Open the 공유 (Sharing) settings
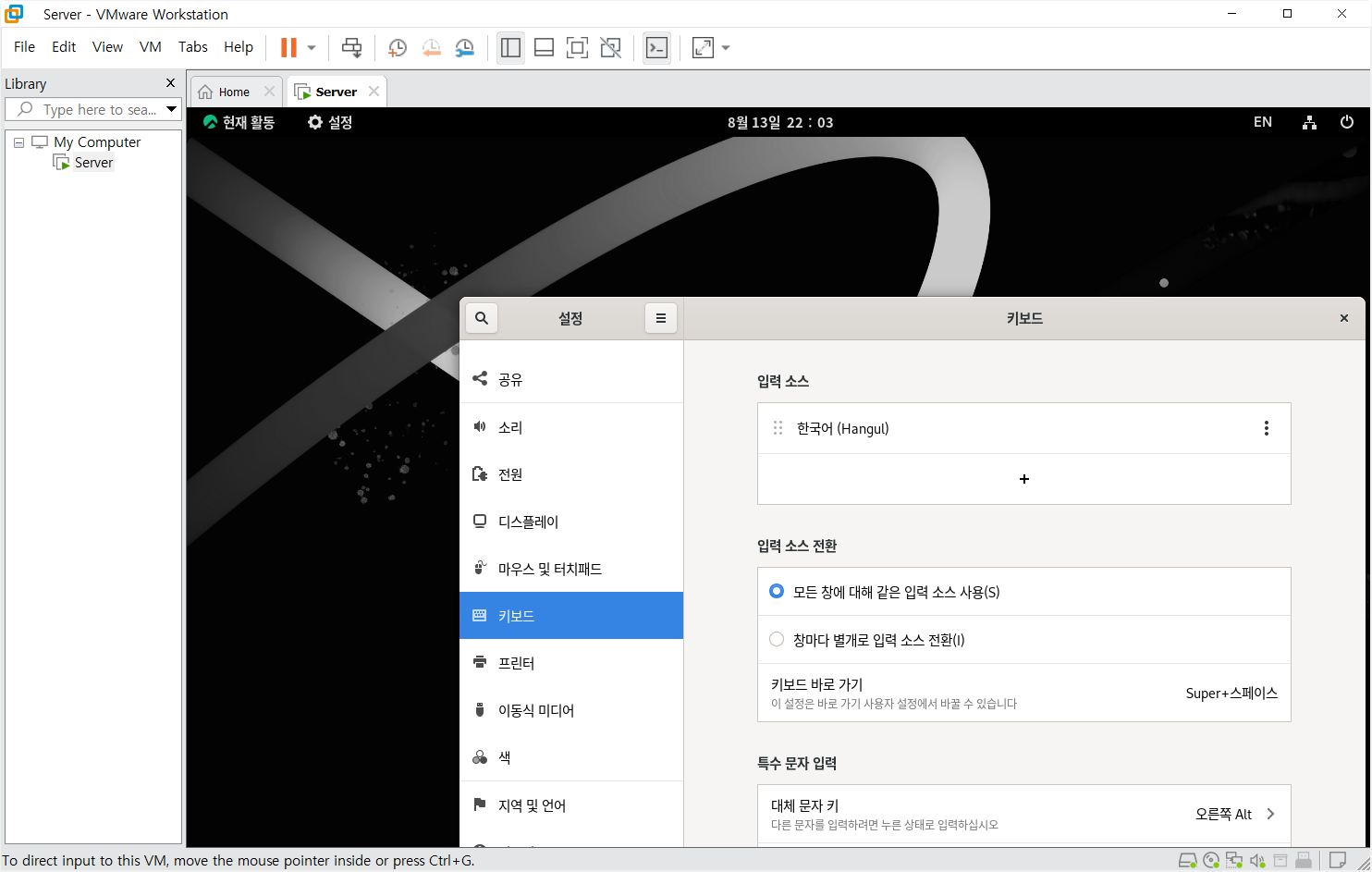The width and height of the screenshot is (1372, 872). 571,379
